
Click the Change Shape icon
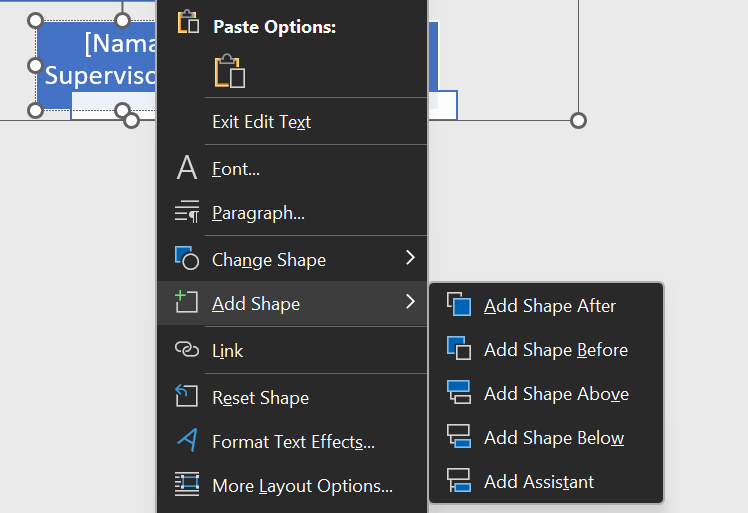pyautogui.click(x=187, y=259)
